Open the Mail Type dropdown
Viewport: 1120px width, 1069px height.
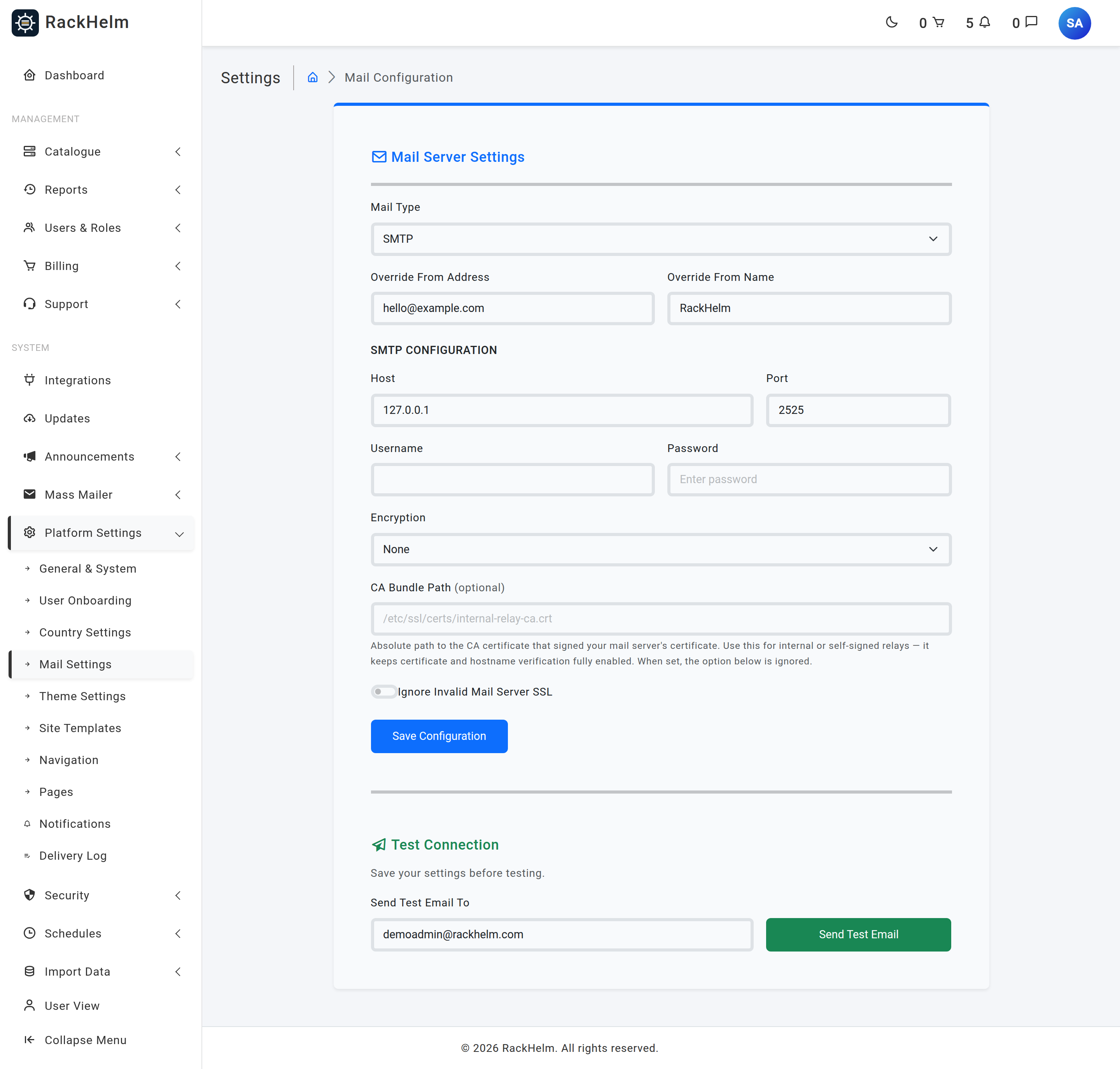pyautogui.click(x=661, y=239)
